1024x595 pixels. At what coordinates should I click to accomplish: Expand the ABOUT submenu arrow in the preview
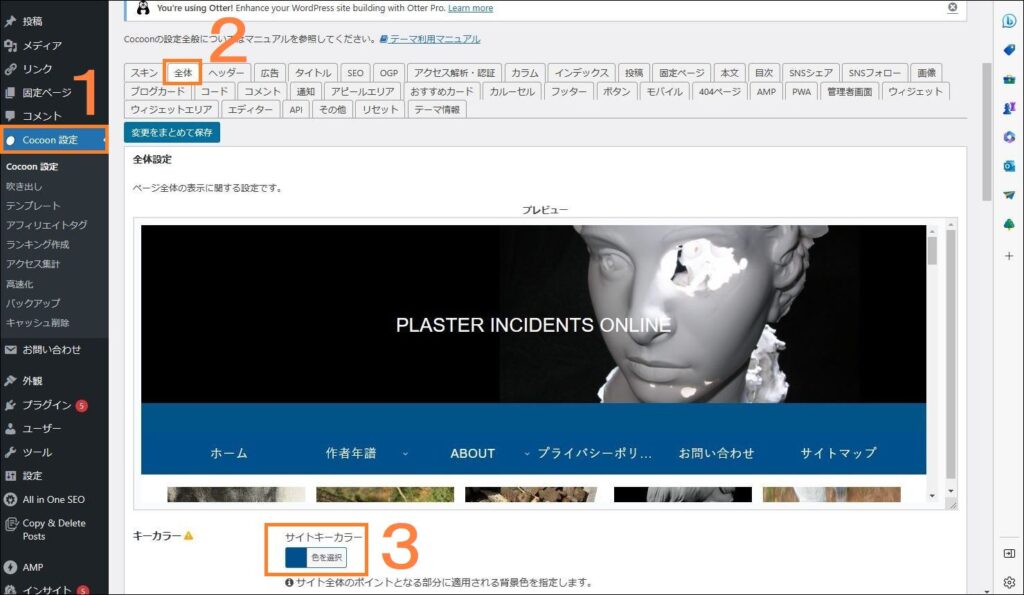click(x=526, y=453)
